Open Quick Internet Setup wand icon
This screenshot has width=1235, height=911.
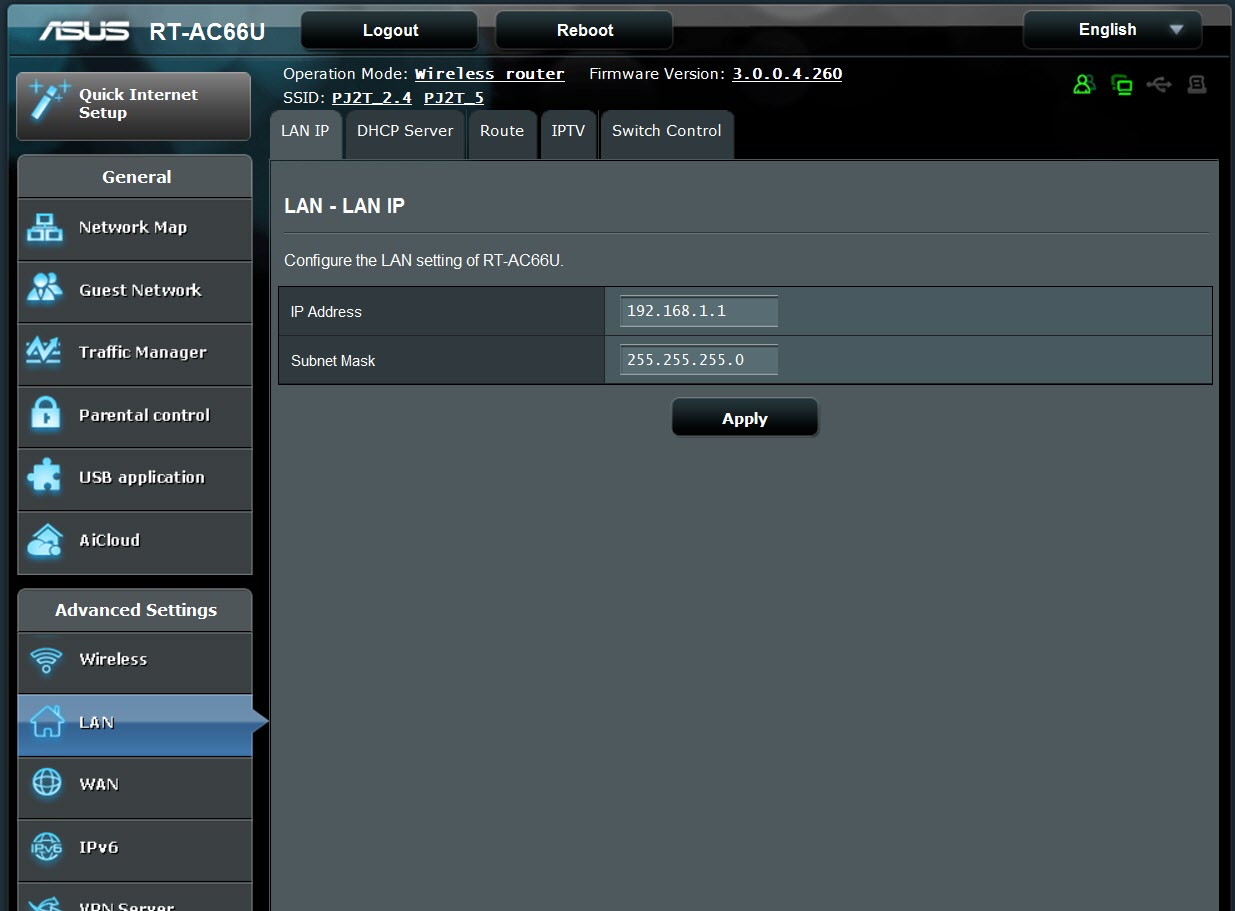[49, 100]
